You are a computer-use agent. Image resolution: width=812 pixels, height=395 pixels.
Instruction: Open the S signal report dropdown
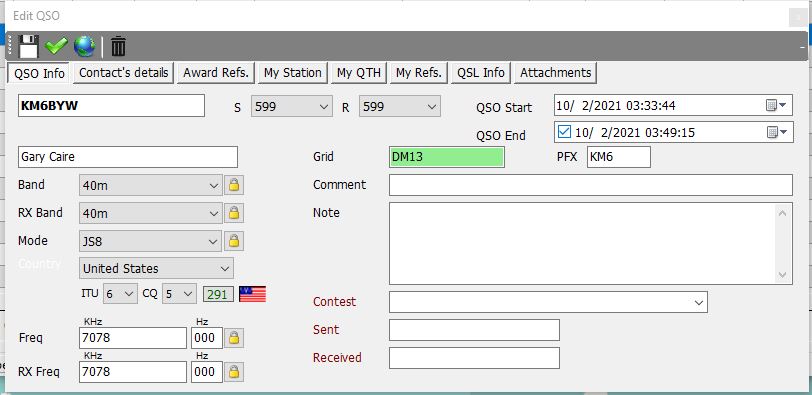[292, 106]
